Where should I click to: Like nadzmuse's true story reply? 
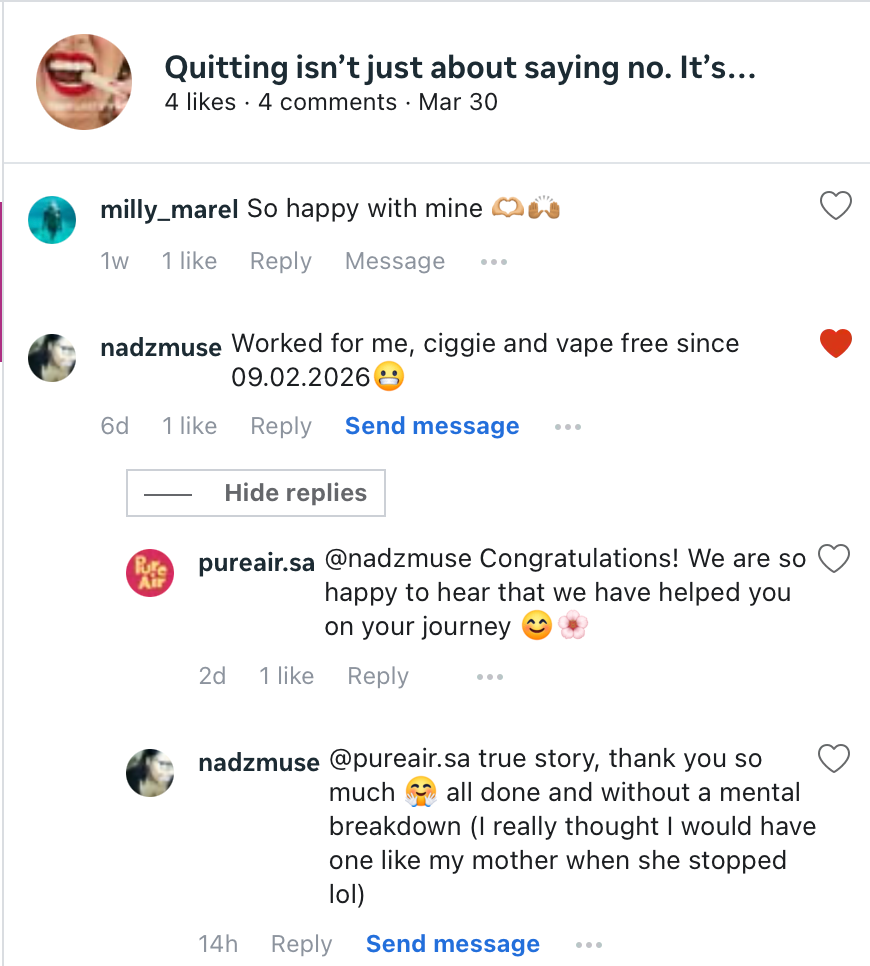click(x=834, y=760)
